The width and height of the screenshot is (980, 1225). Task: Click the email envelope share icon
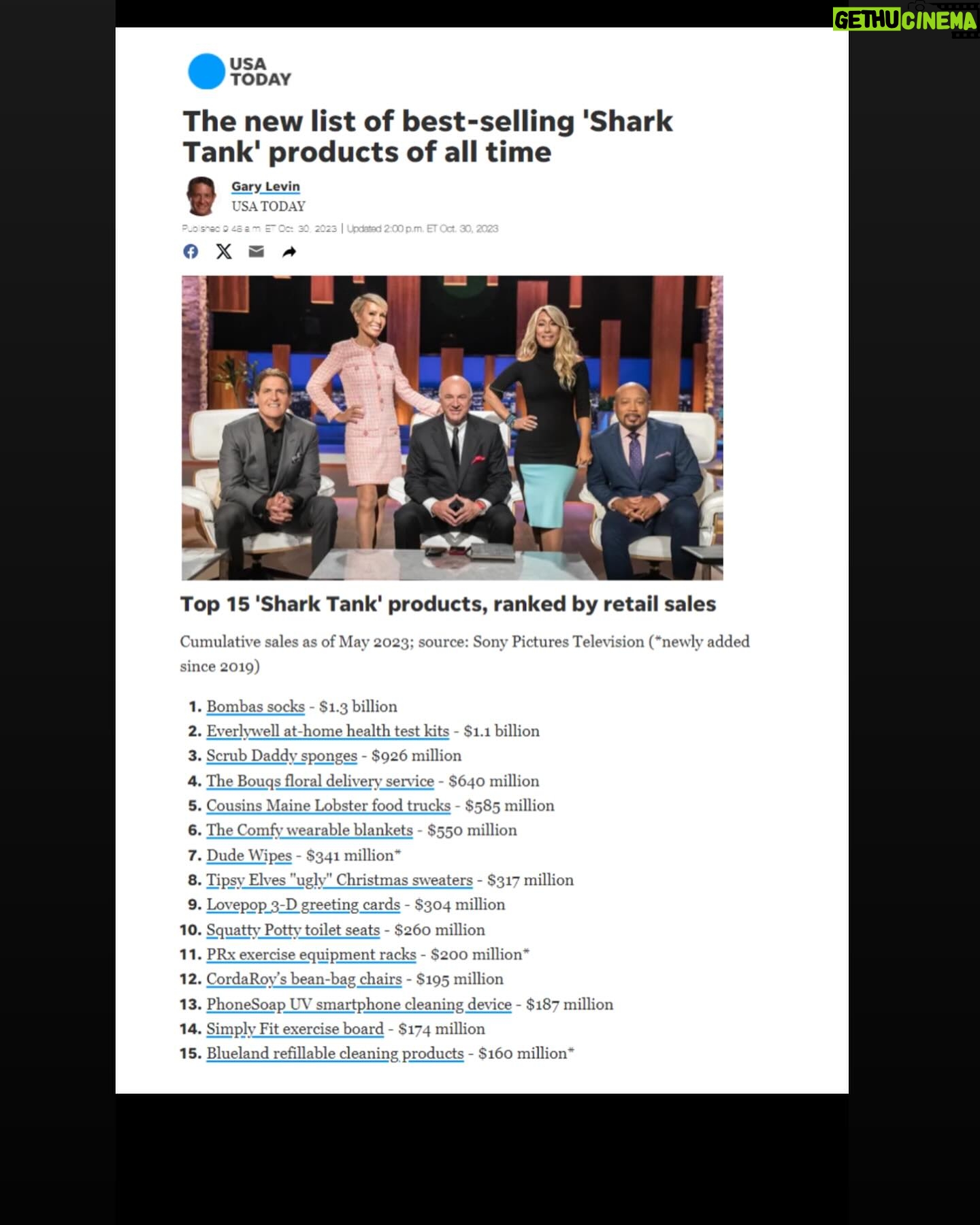coord(256,252)
